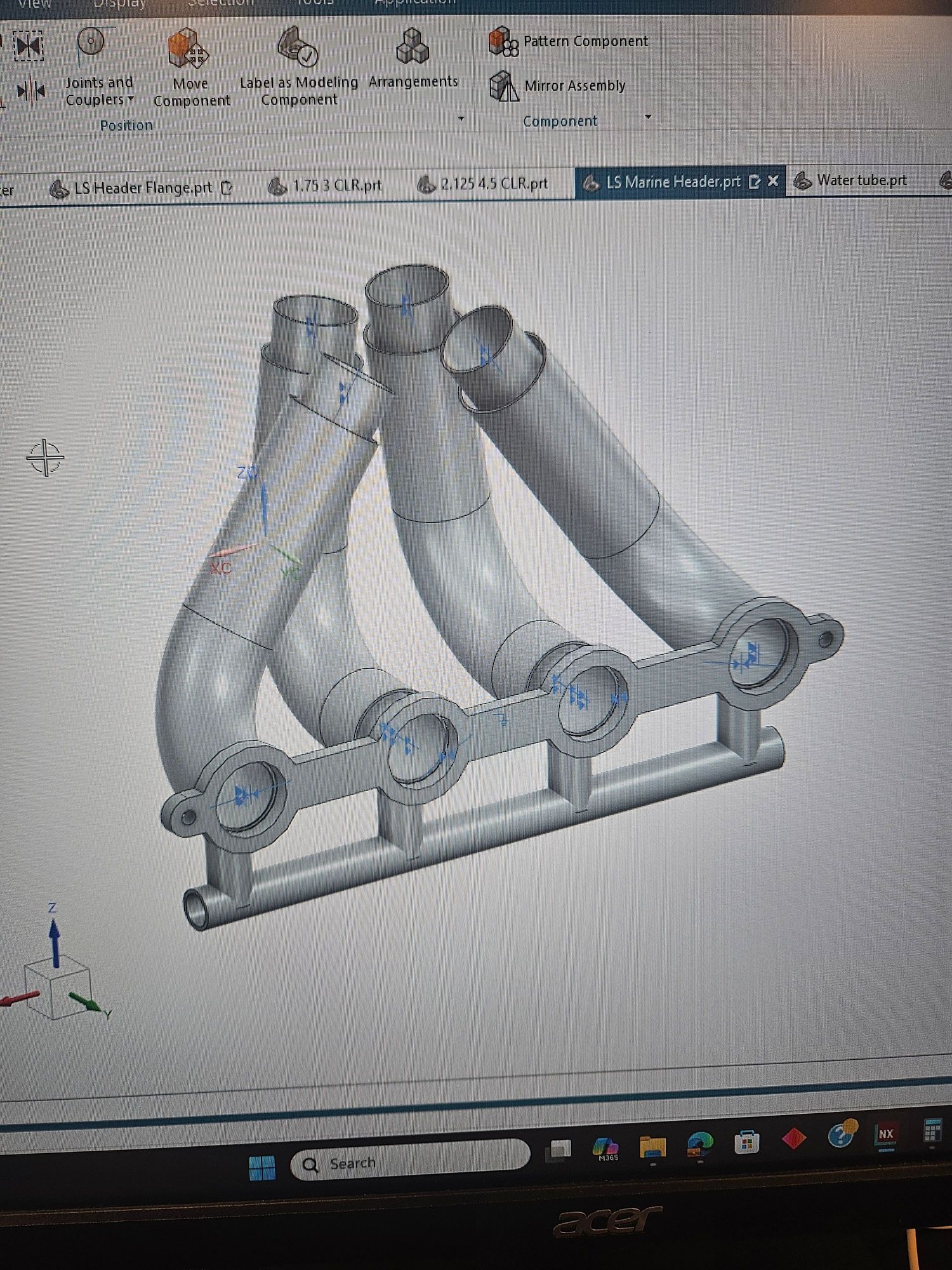Click the Windows taskbar Search field

409,1162
